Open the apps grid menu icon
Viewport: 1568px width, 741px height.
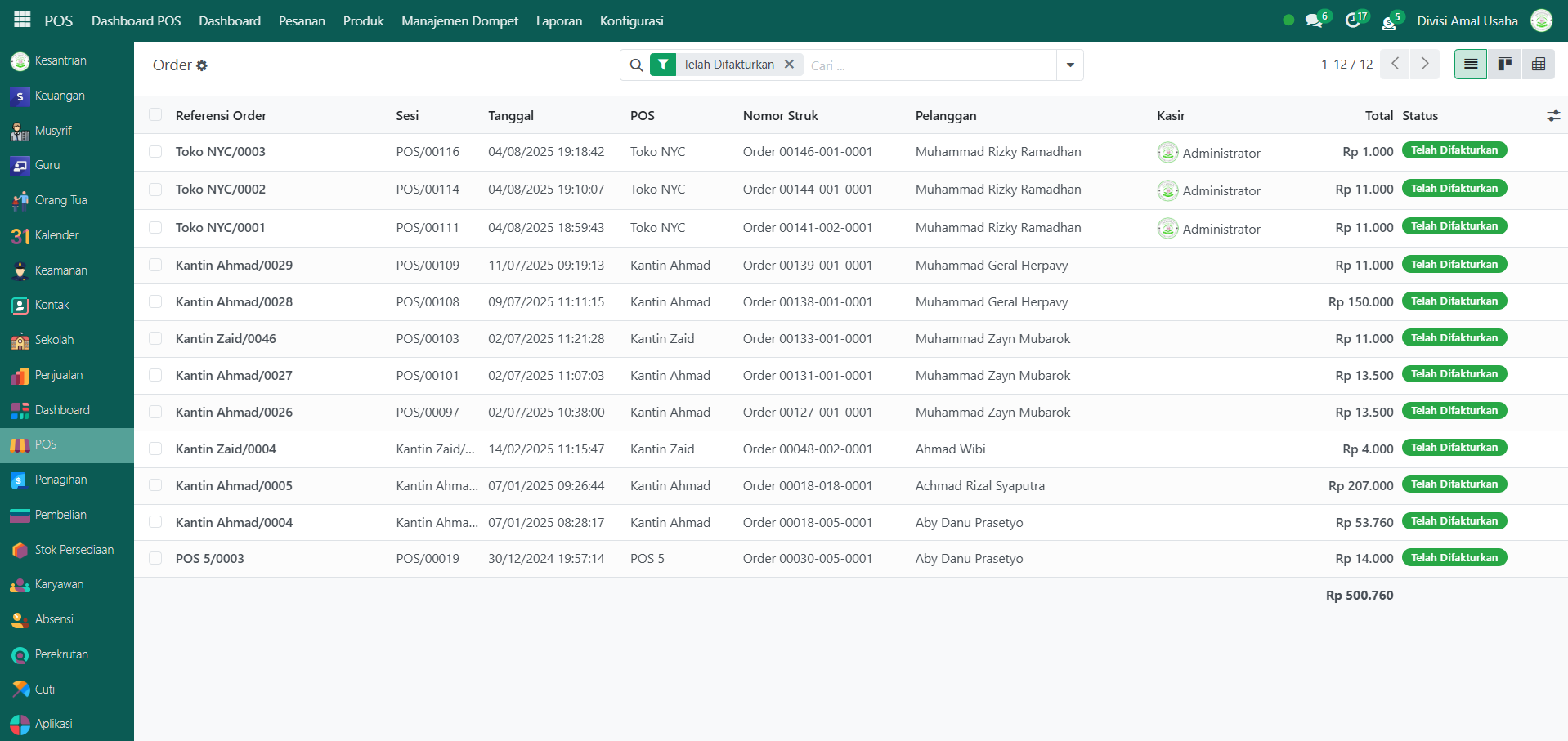[x=22, y=20]
